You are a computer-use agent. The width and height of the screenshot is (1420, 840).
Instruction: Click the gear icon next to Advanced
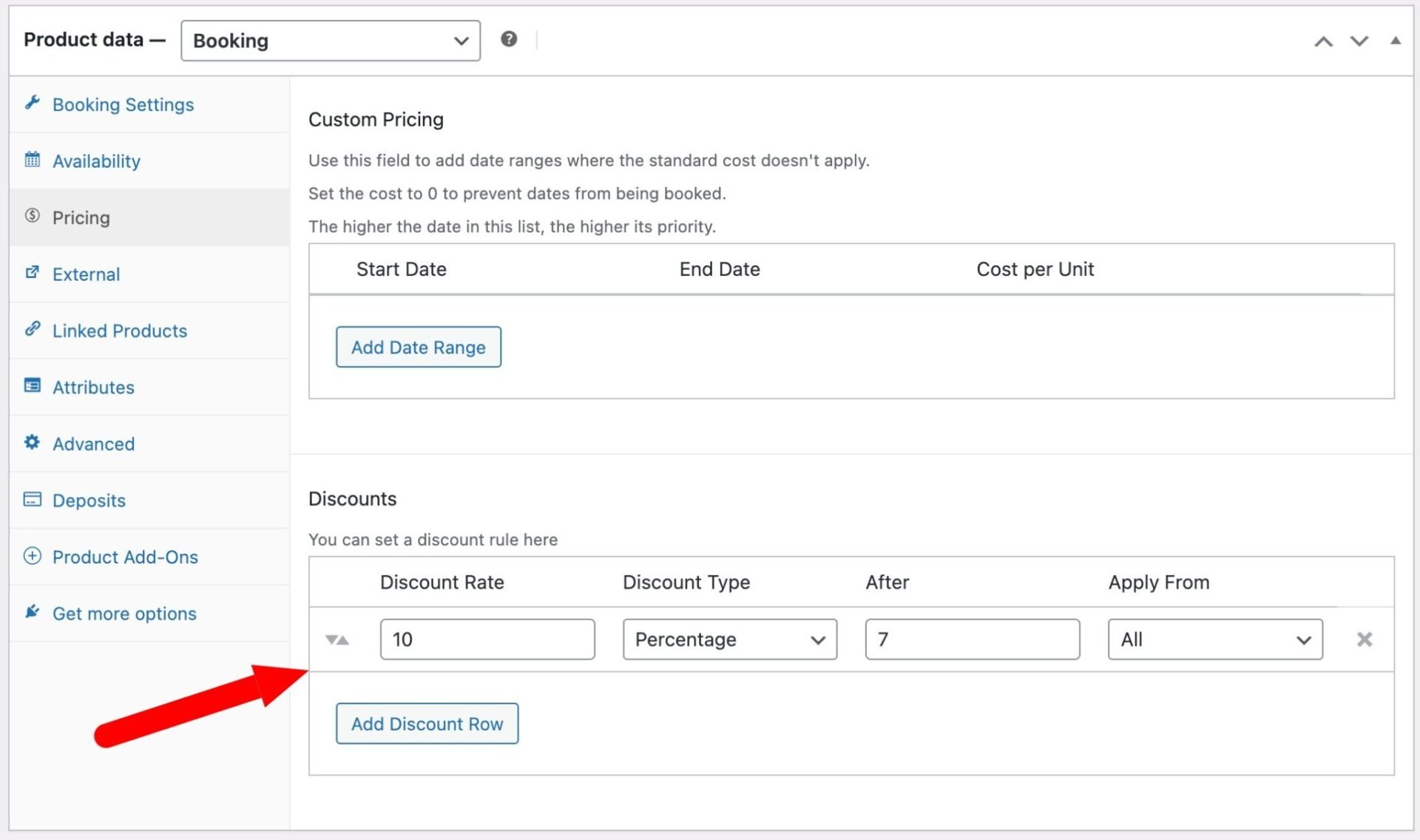[32, 442]
